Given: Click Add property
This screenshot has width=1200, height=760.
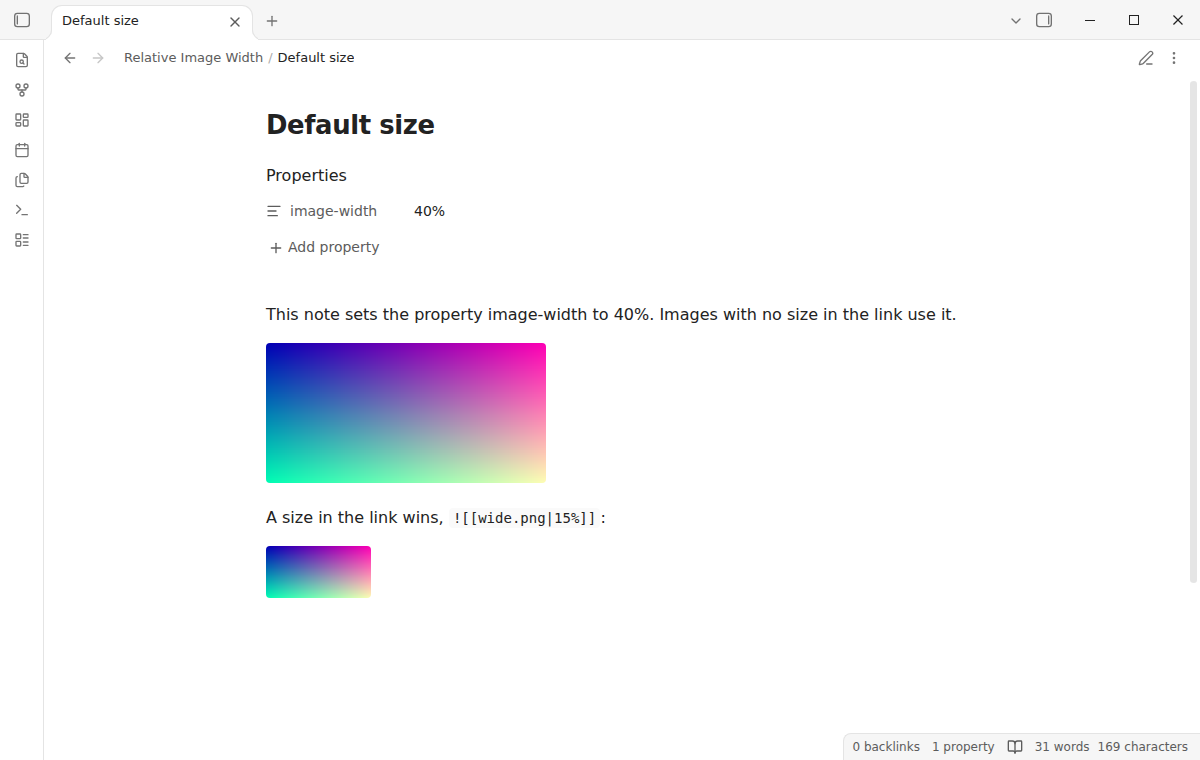Looking at the screenshot, I should (x=324, y=247).
